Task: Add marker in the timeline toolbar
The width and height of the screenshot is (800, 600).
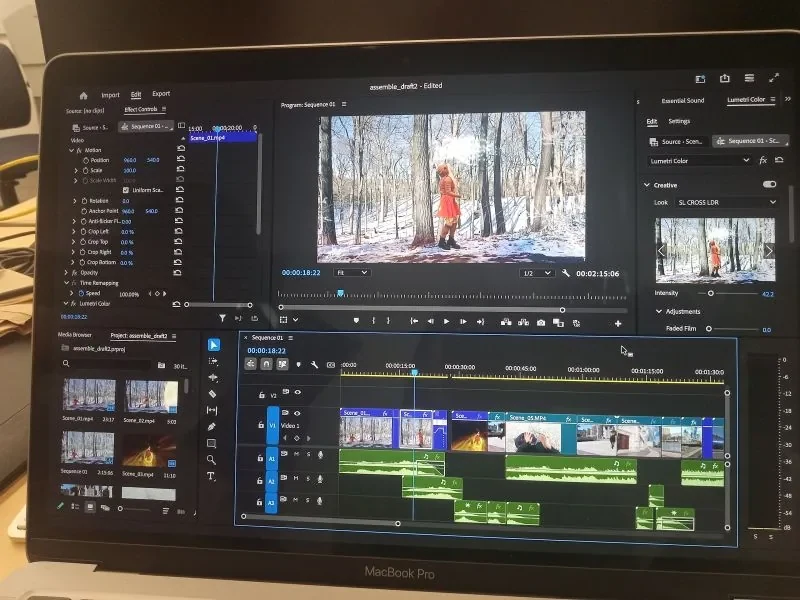Action: click(298, 364)
